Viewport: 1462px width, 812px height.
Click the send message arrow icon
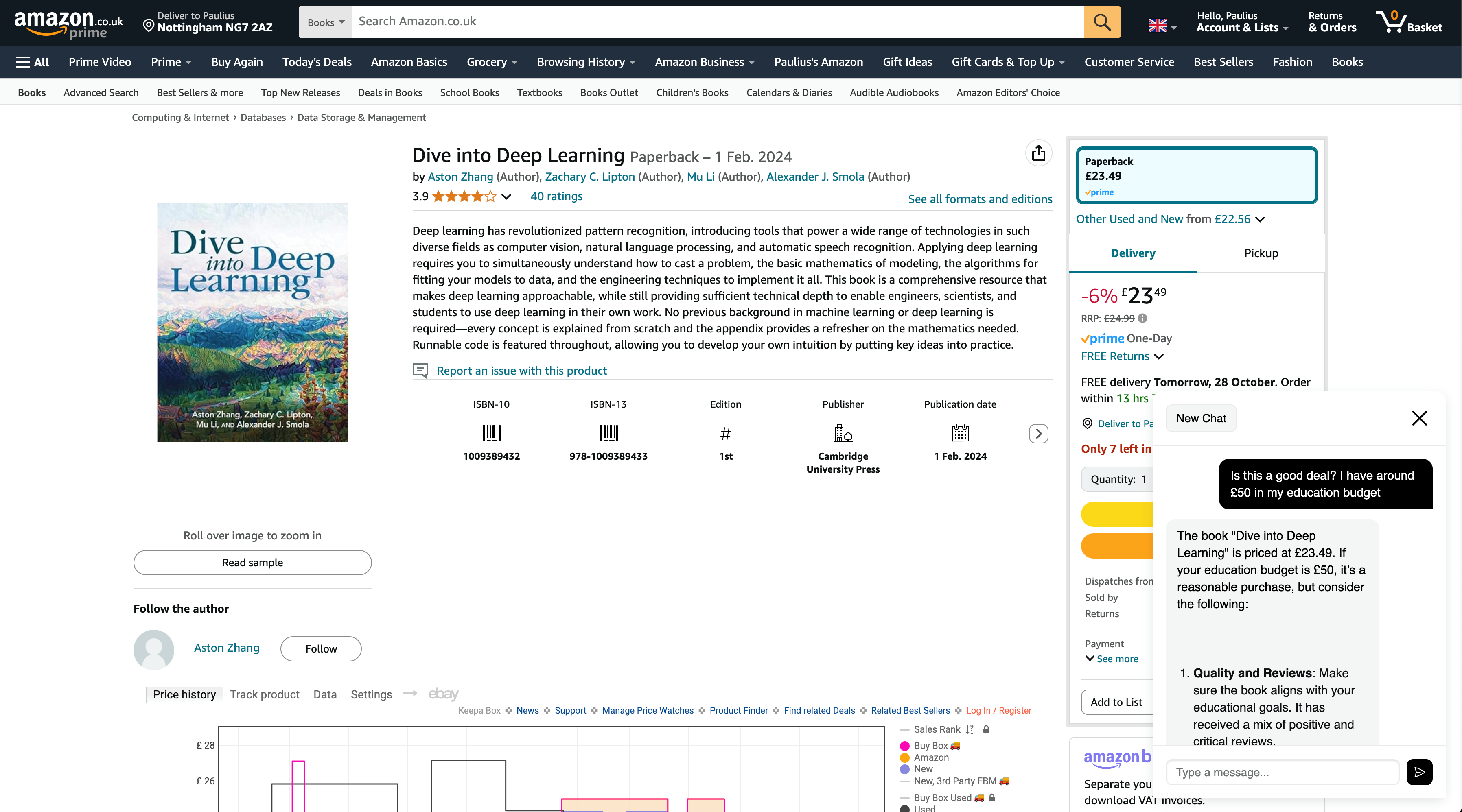coord(1419,772)
